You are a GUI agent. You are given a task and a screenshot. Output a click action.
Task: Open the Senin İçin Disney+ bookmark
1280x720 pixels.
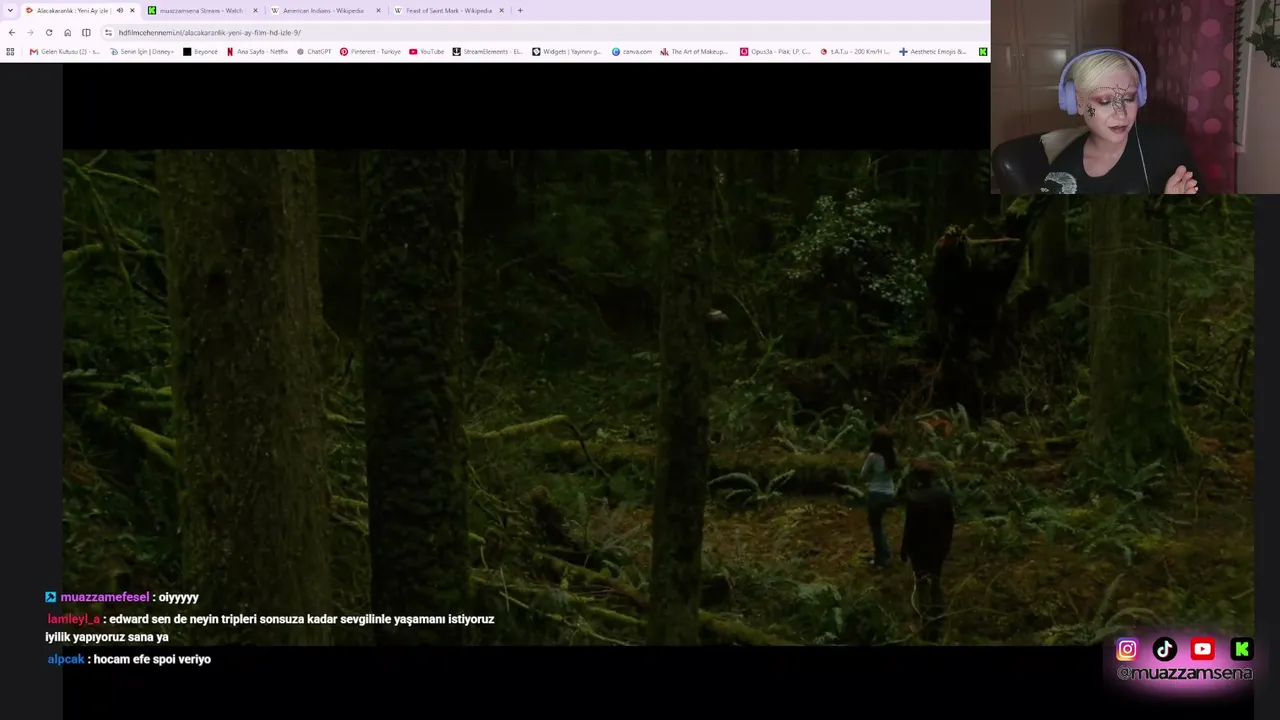pos(142,52)
